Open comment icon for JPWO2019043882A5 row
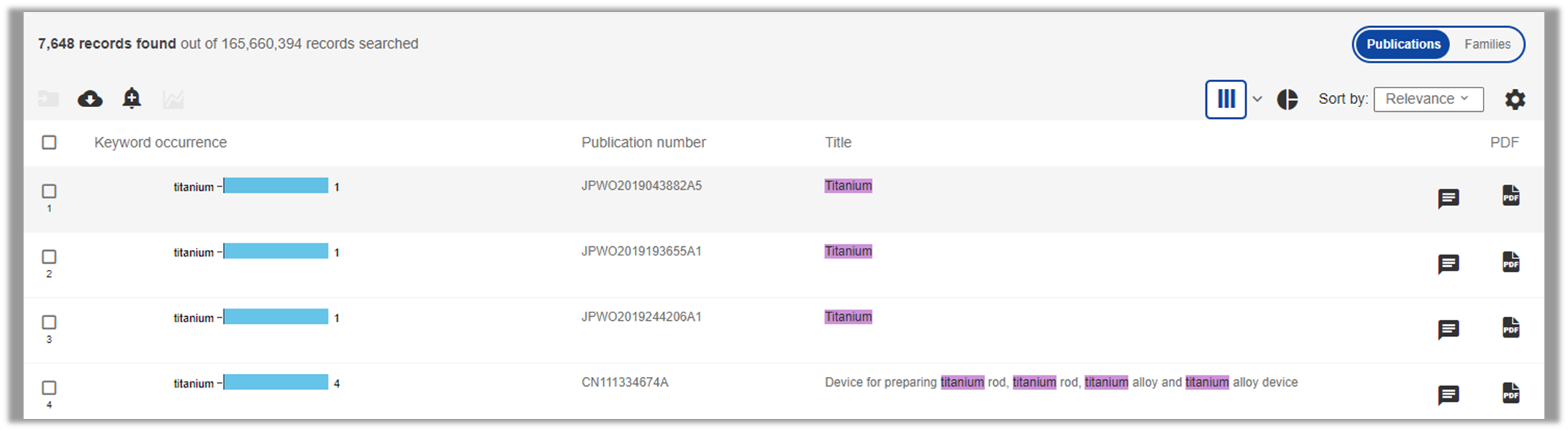Viewport: 1568px width, 431px height. [1449, 198]
